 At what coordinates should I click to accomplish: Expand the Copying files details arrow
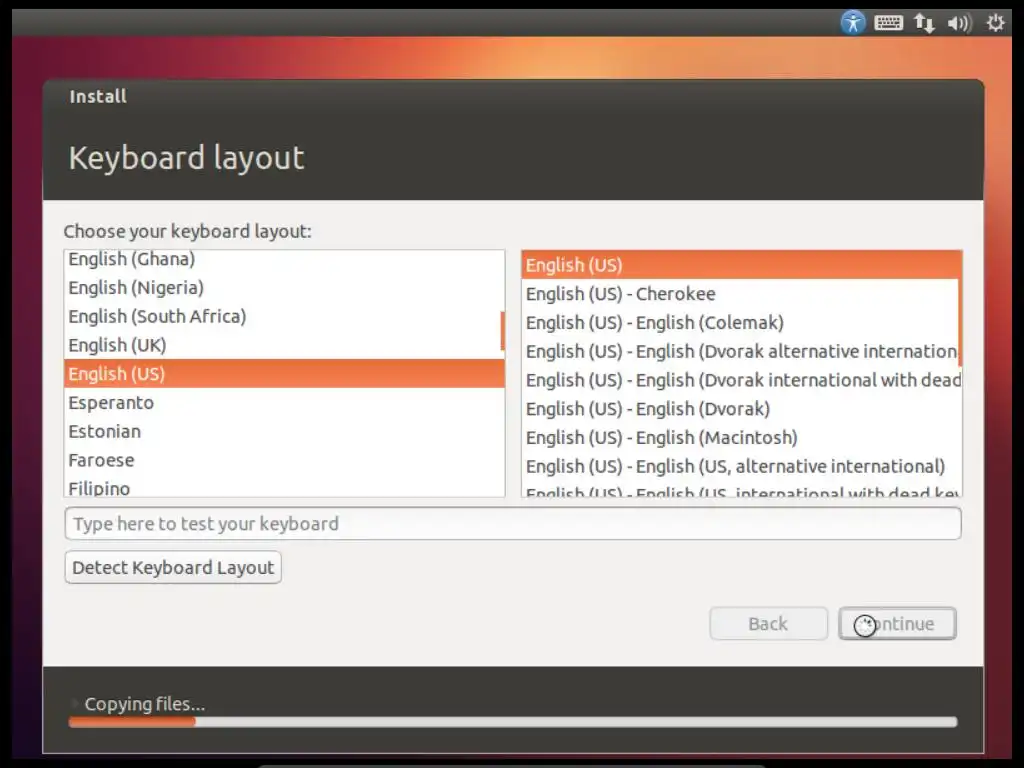74,703
